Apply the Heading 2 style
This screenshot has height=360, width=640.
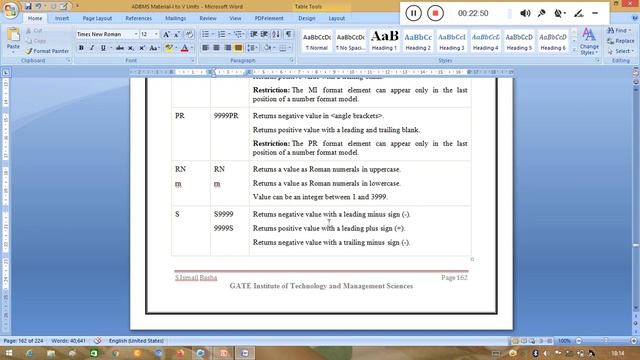coord(418,40)
